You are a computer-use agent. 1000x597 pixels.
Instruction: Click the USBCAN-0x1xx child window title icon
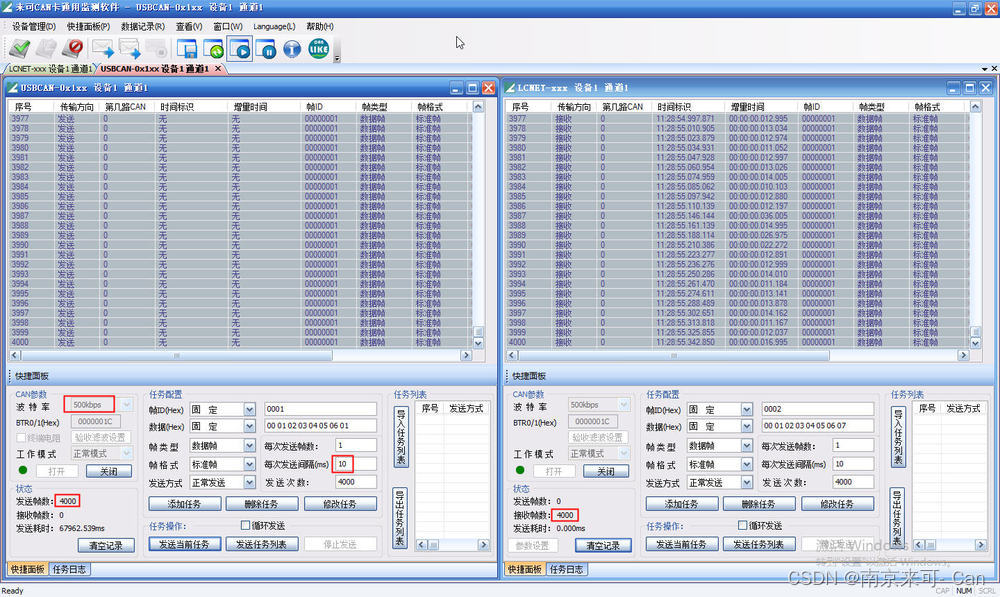pos(12,88)
